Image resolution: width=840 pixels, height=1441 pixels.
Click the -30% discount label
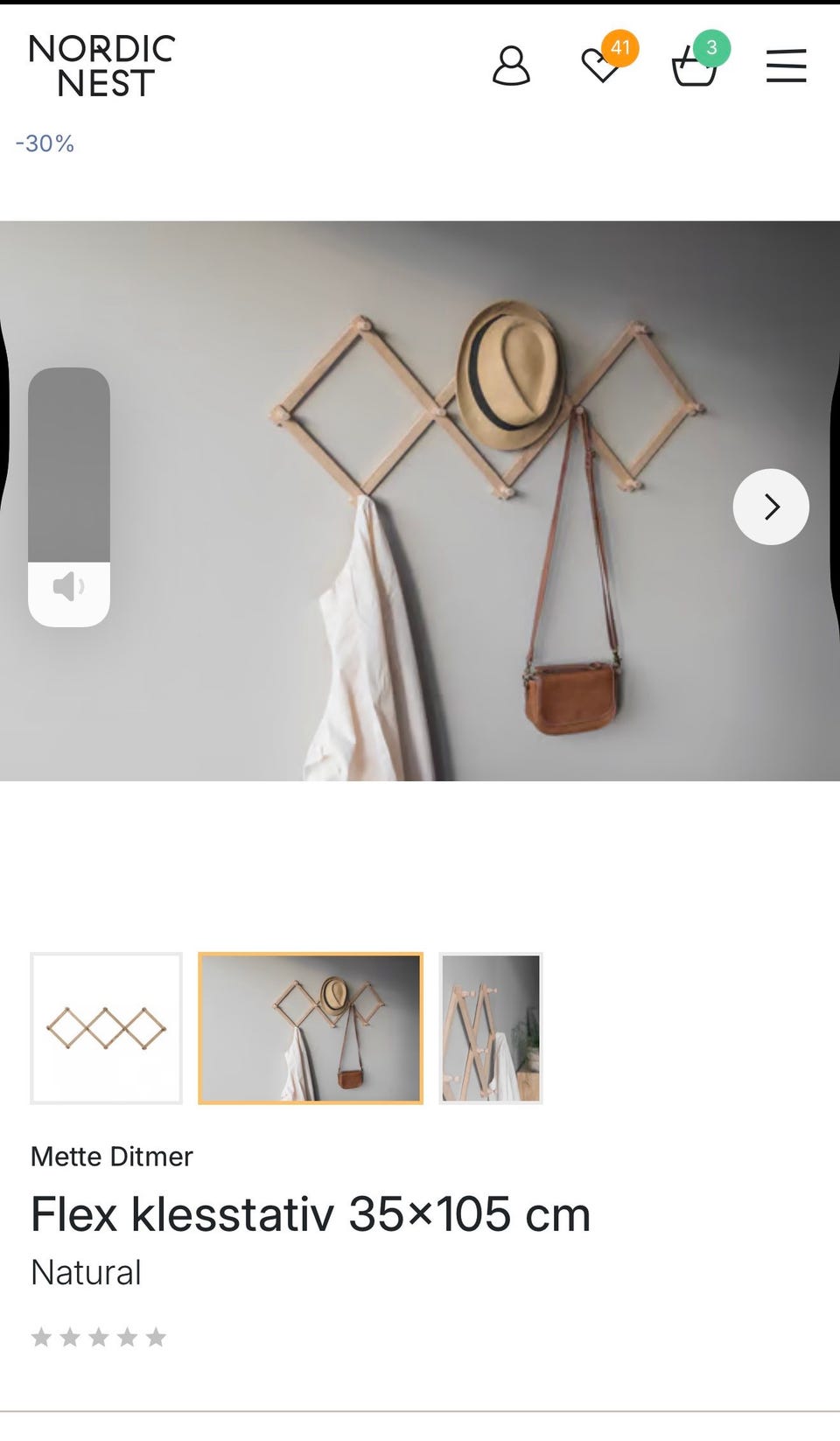coord(45,143)
